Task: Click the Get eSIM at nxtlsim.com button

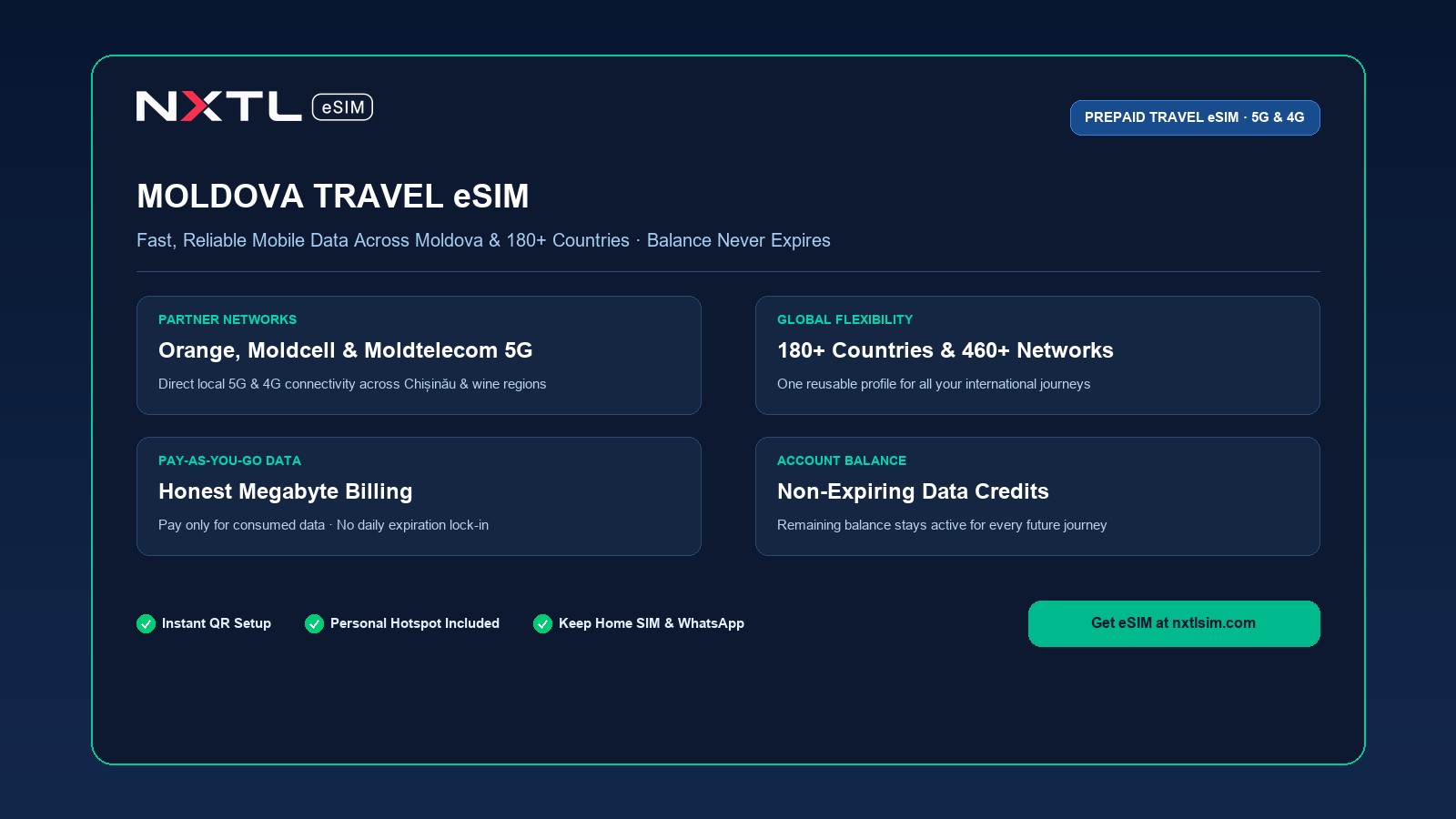Action: 1174,623
